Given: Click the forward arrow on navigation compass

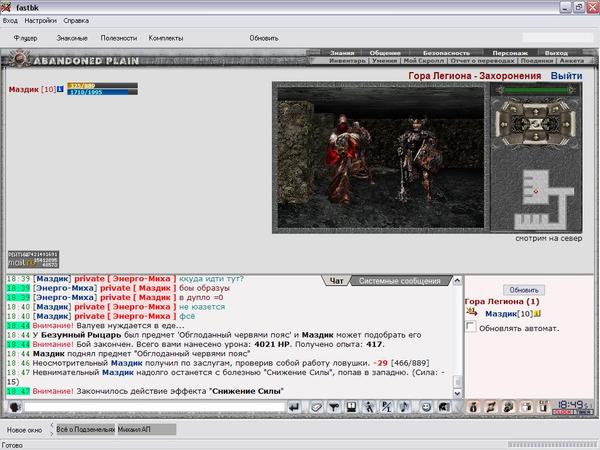Looking at the screenshot, I should pyautogui.click(x=536, y=111).
